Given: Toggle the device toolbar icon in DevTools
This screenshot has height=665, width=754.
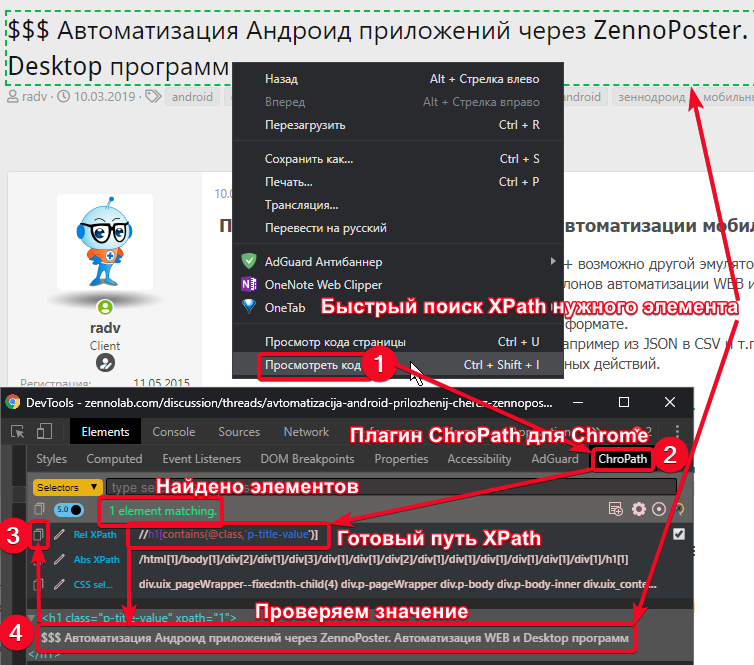Looking at the screenshot, I should tap(44, 431).
